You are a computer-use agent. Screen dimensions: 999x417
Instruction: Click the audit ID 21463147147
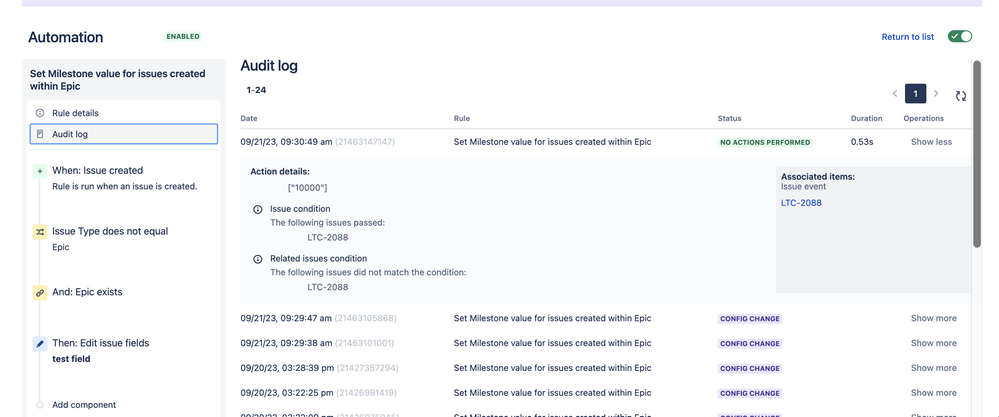[x=365, y=142]
